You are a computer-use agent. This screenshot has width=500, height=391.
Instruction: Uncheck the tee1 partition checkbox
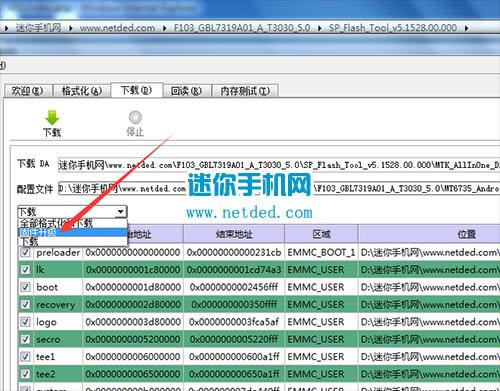(x=25, y=356)
